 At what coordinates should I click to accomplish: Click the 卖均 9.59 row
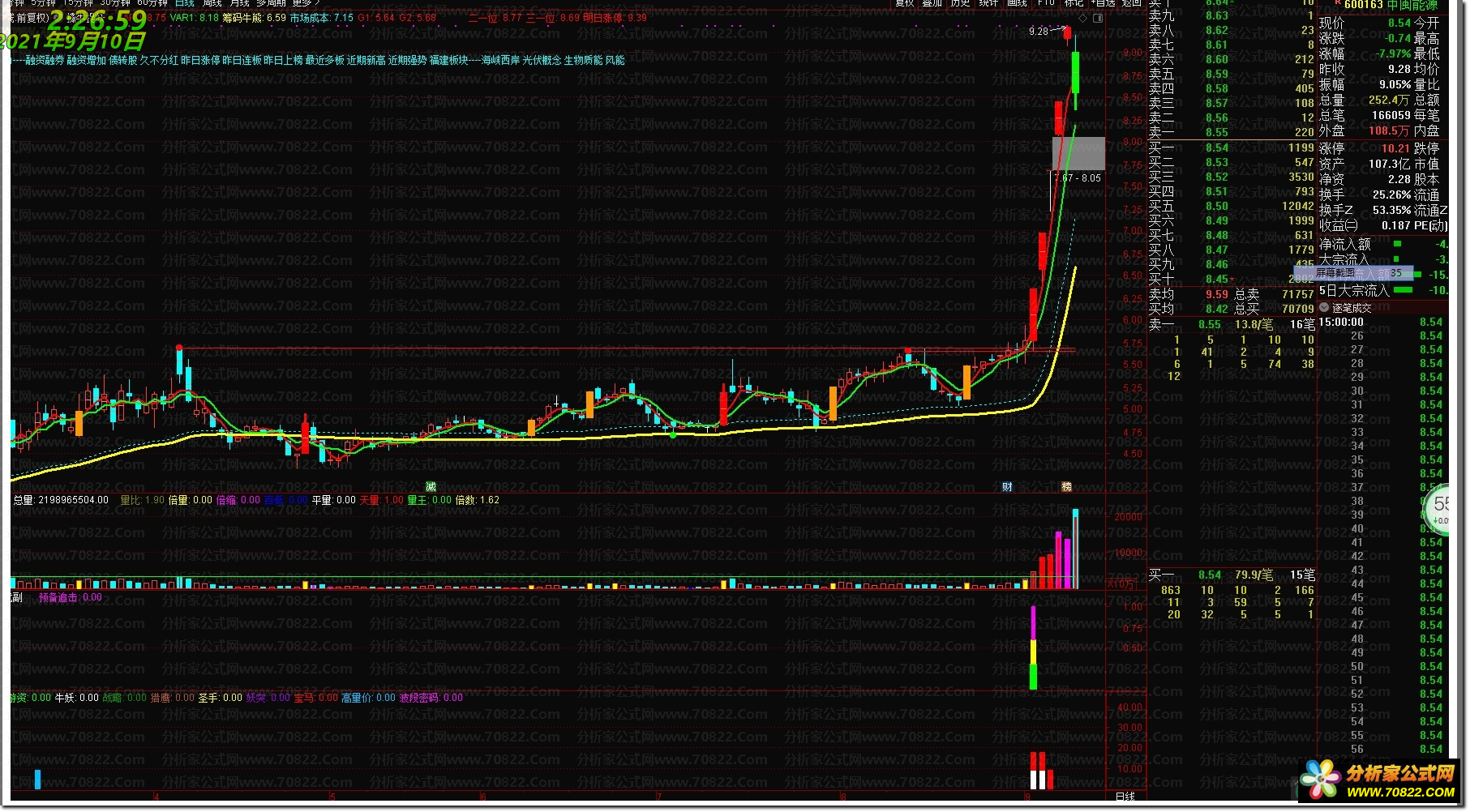[1232, 294]
